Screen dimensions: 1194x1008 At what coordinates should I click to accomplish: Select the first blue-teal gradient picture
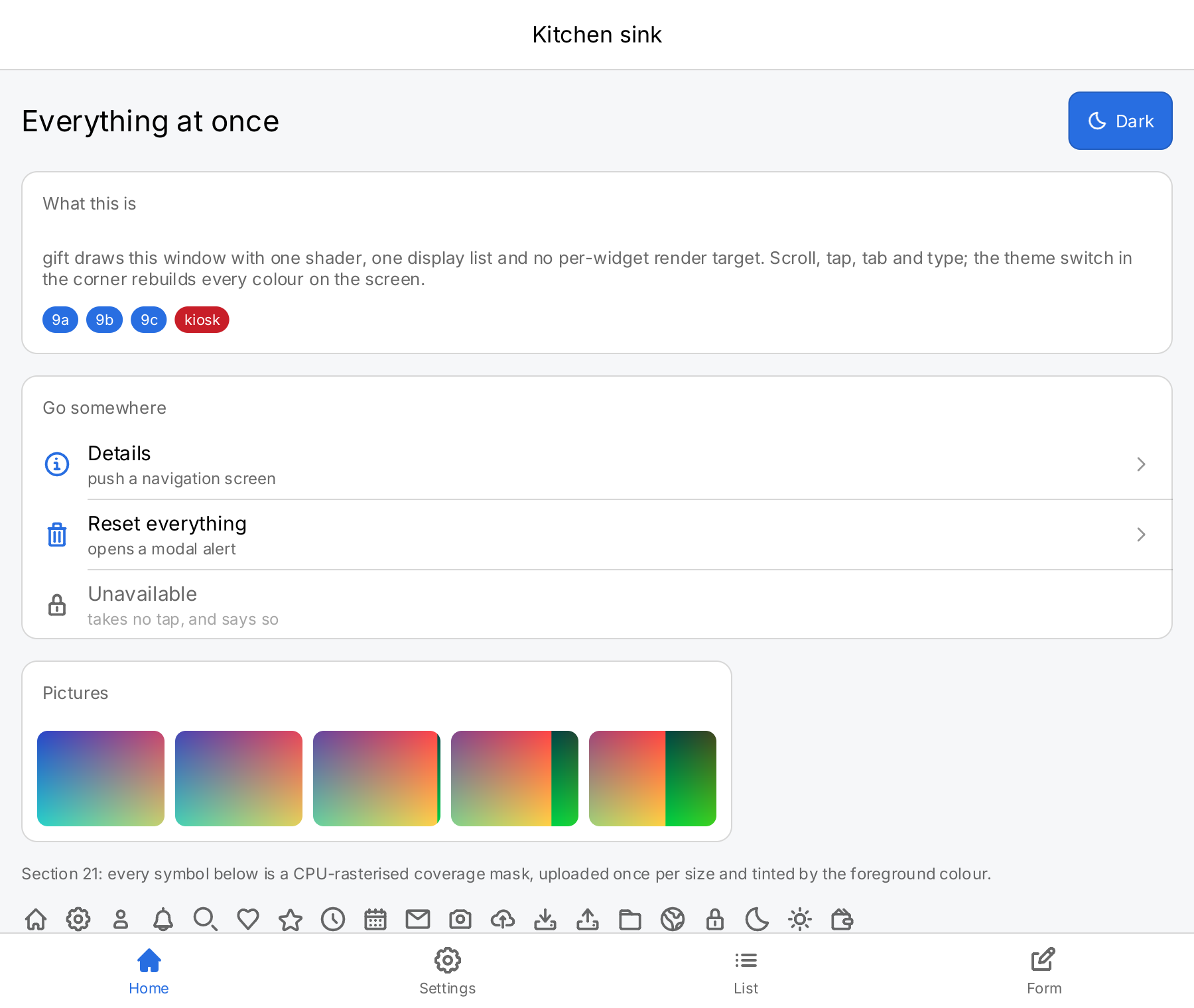point(101,779)
